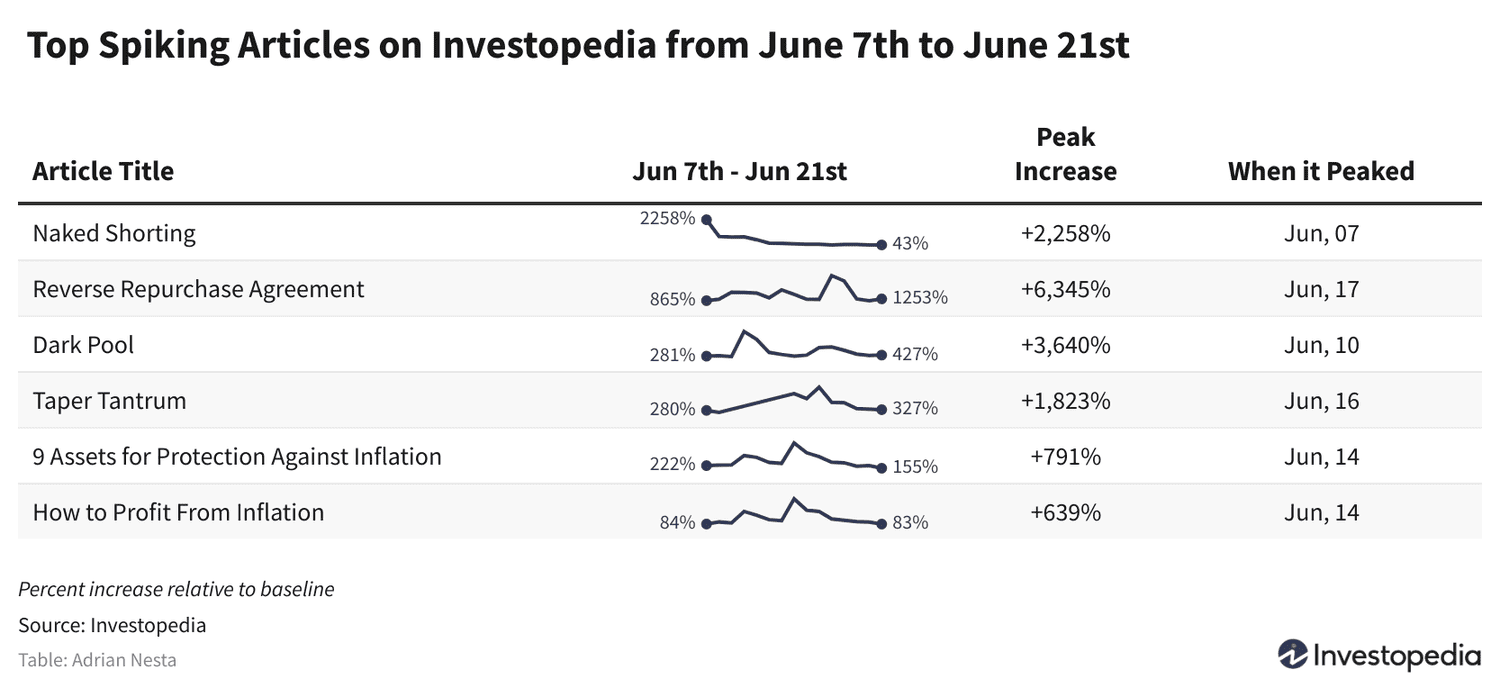Click the Source: Investopedia credit text

pyautogui.click(x=112, y=626)
